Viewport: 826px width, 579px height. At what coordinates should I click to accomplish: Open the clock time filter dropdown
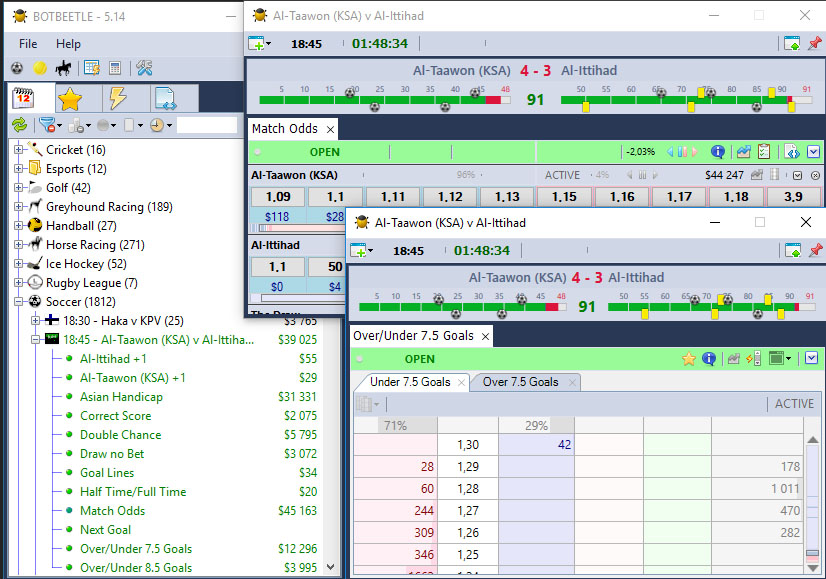161,125
